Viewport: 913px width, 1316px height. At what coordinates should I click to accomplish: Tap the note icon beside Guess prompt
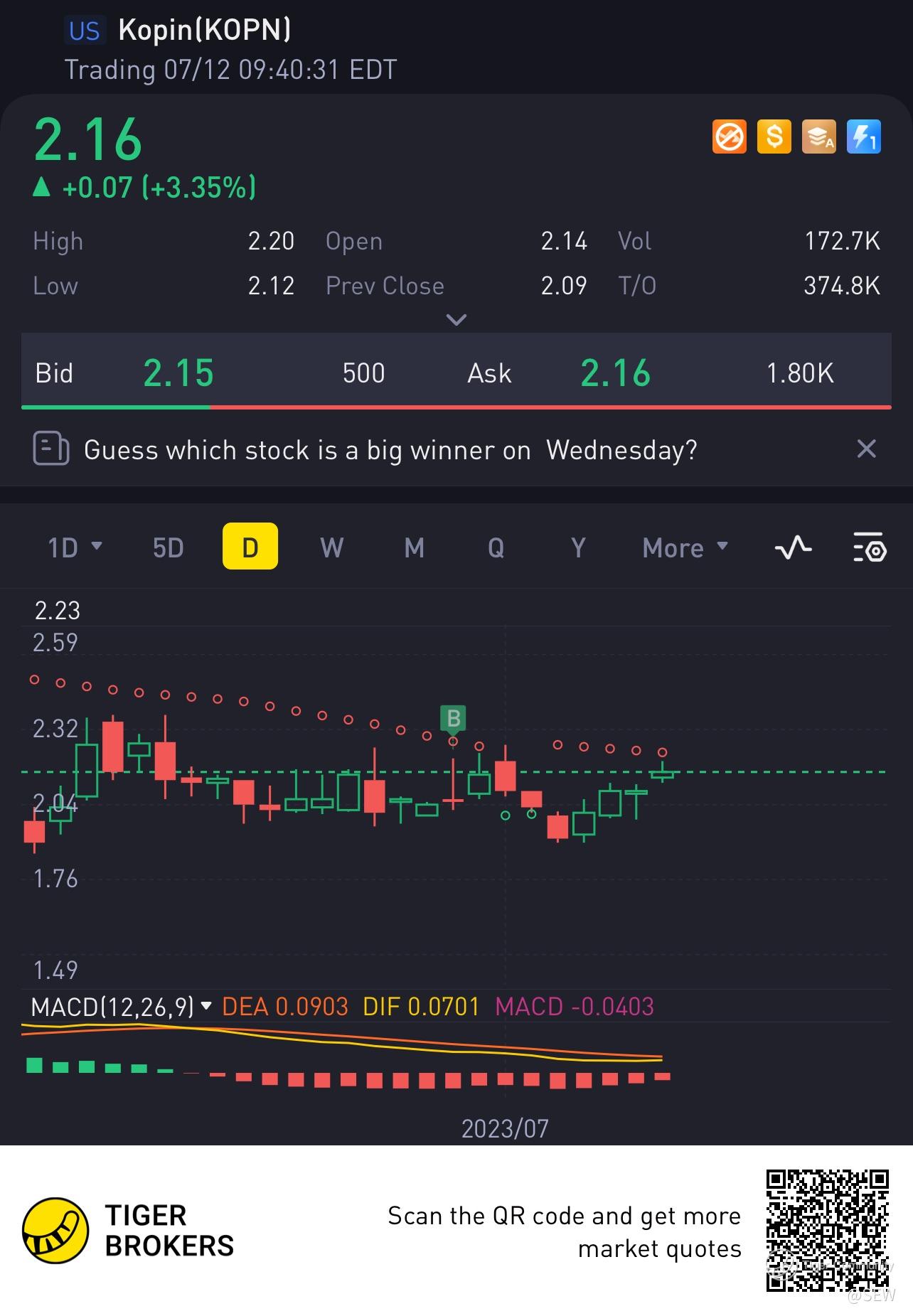(x=51, y=449)
